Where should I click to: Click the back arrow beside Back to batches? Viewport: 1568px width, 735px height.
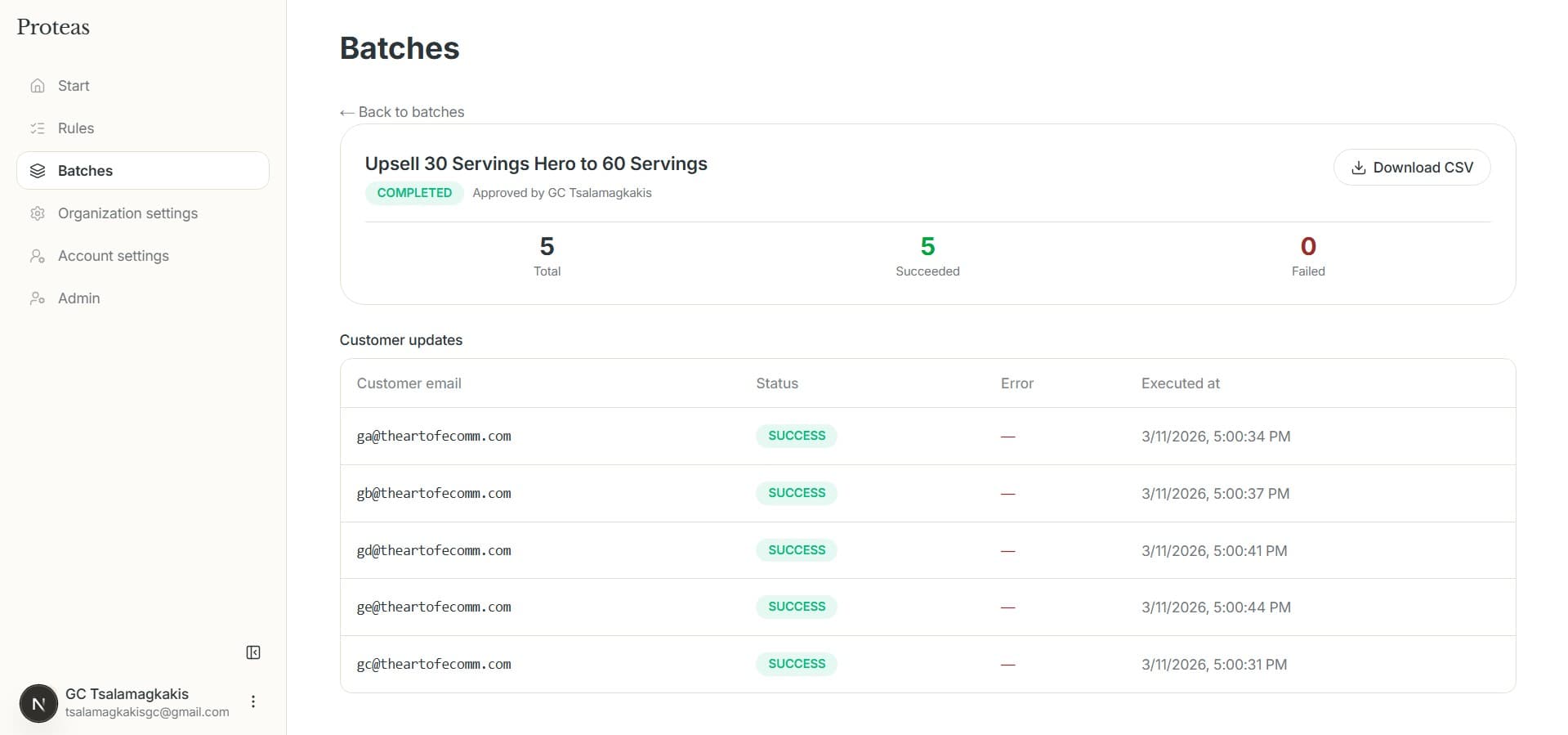tap(347, 113)
